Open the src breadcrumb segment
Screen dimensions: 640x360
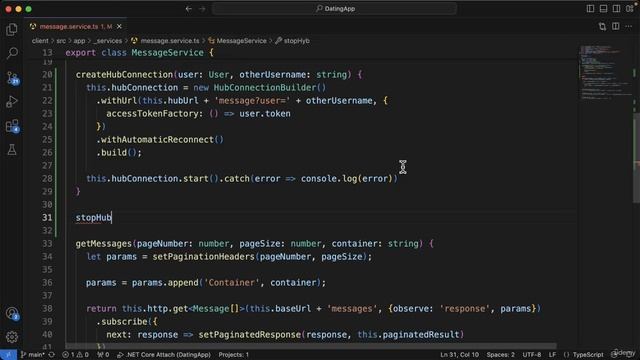61,41
